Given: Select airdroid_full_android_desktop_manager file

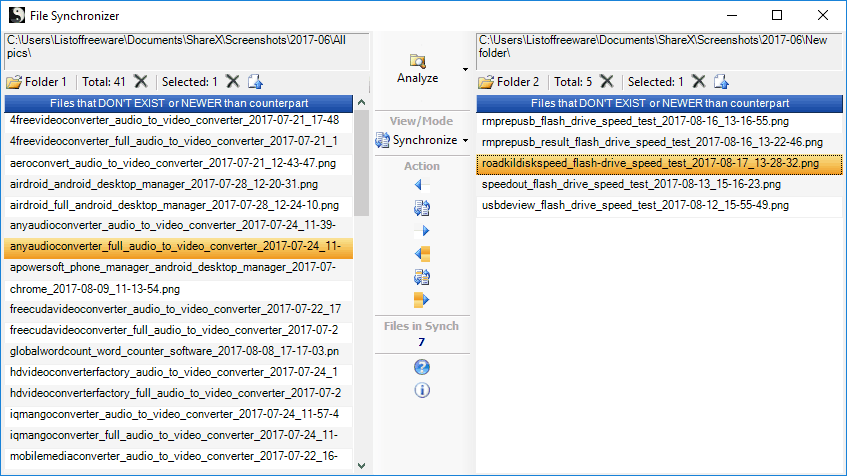Looking at the screenshot, I should coord(178,205).
